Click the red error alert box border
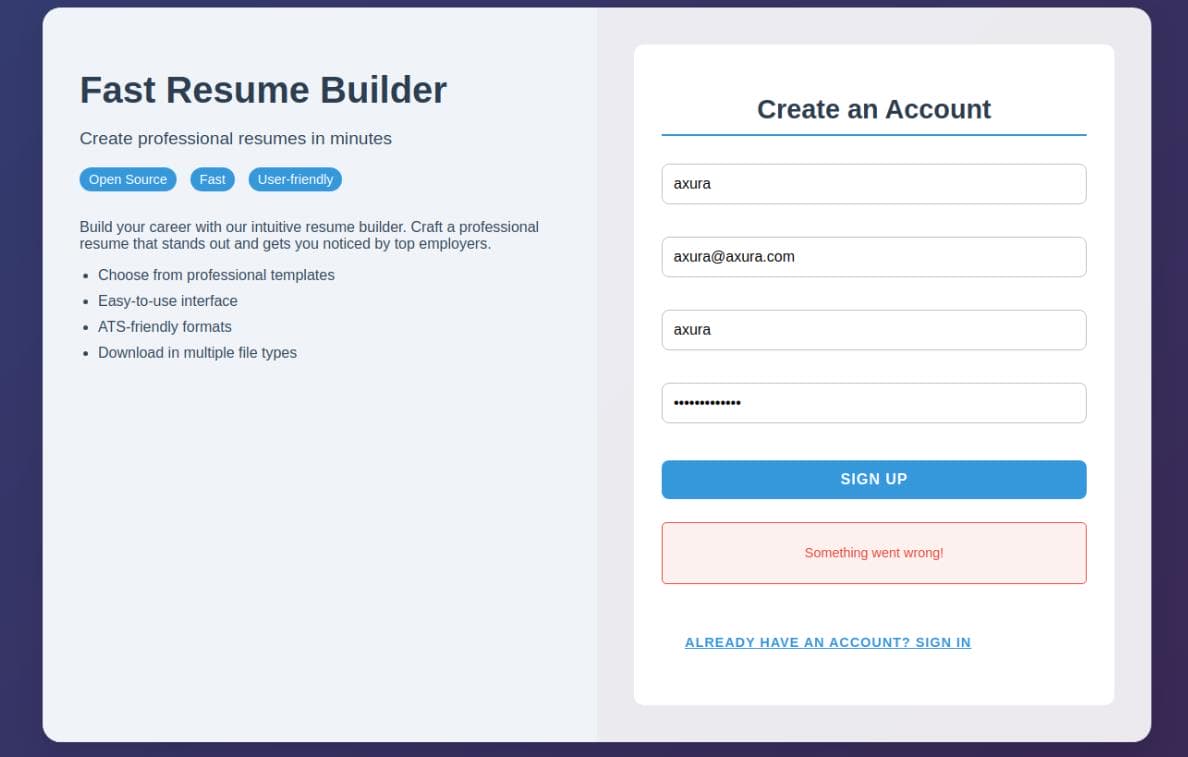 point(874,523)
